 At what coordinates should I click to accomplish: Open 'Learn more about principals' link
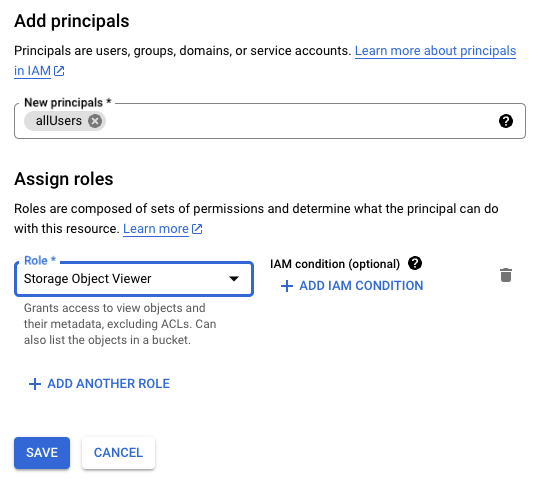coord(435,51)
